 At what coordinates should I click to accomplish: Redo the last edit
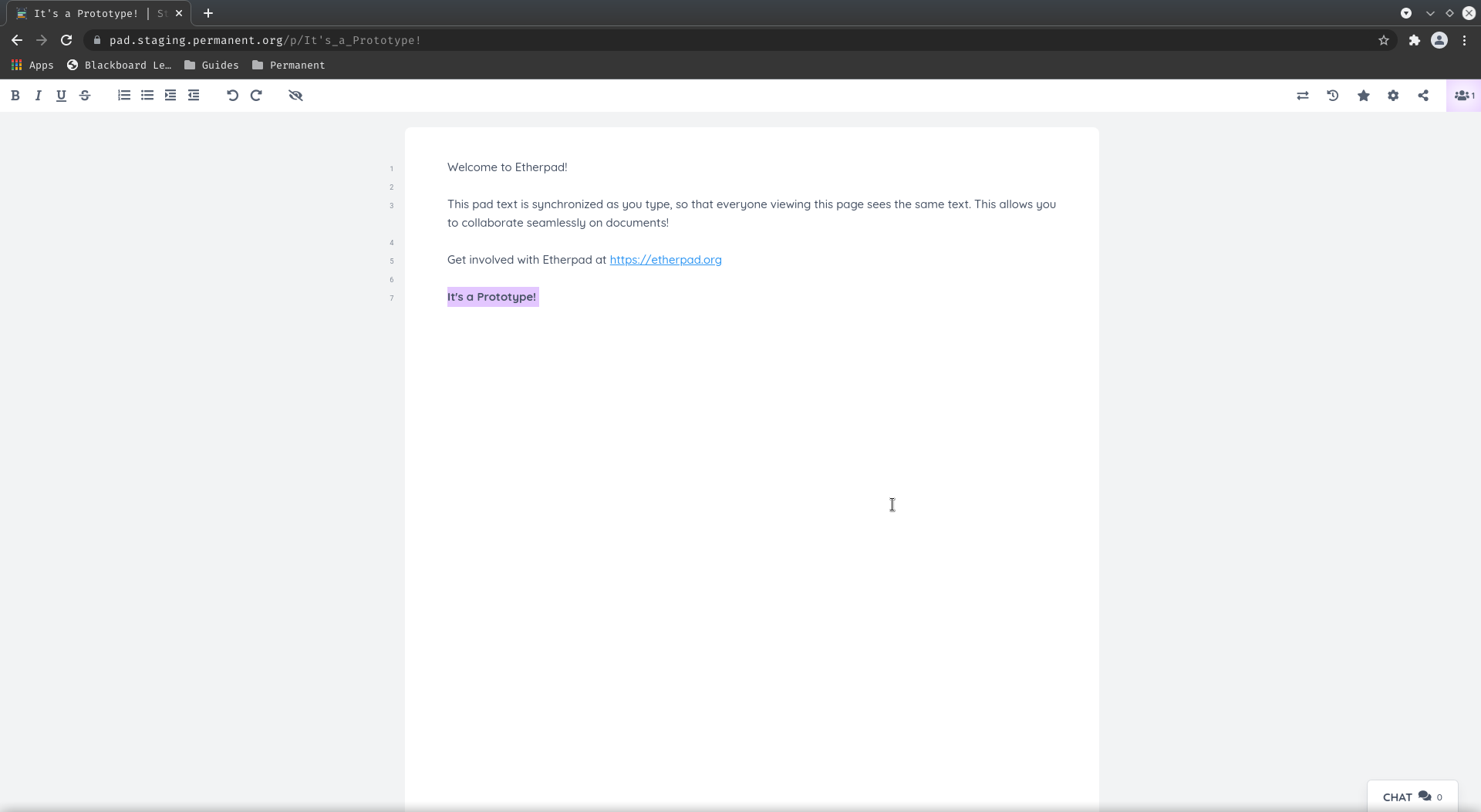(x=256, y=96)
